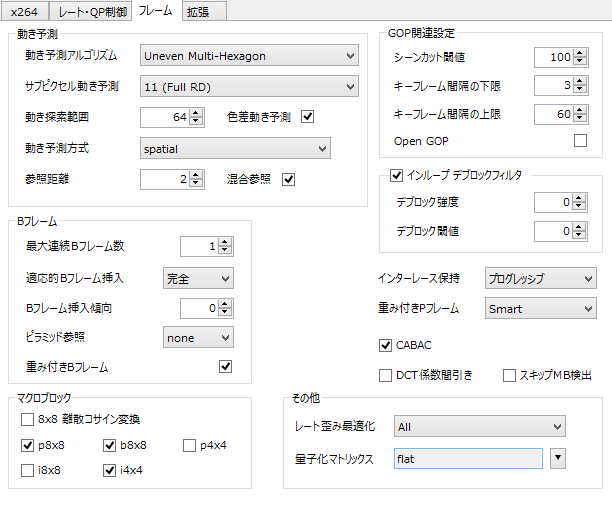Toggle the 重み付きBフレーム checkbox
Screen dimensions: 612x517
coord(225,366)
